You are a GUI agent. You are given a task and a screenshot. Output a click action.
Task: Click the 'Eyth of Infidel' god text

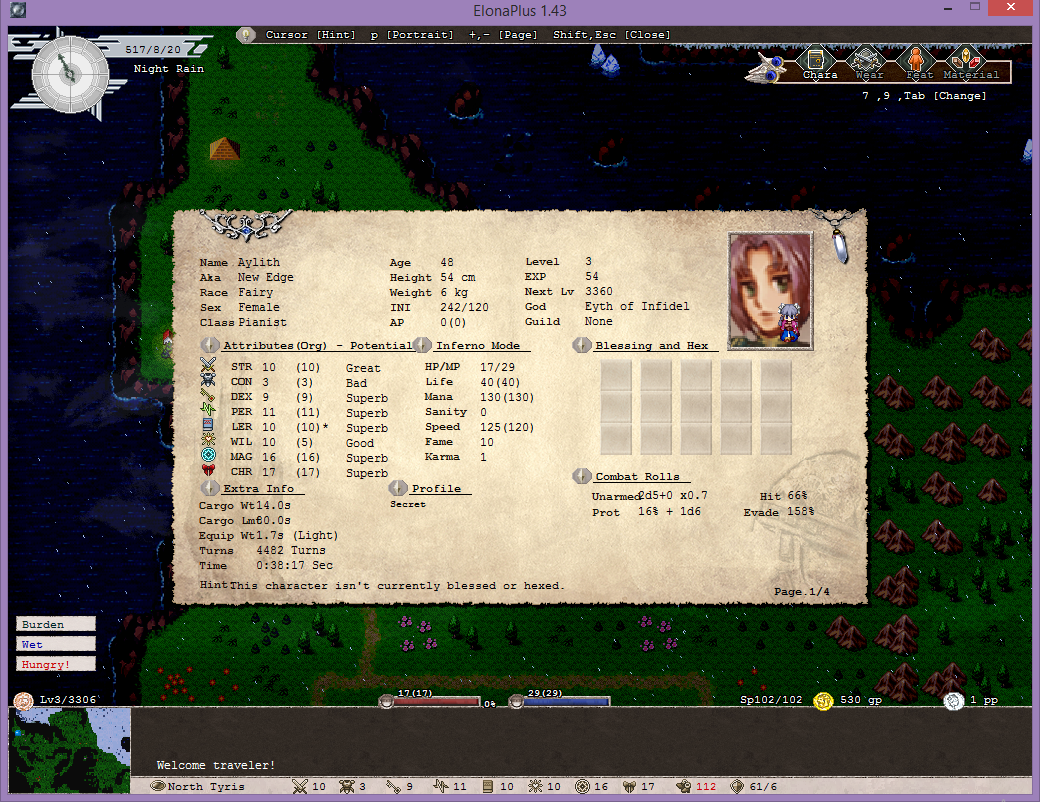coord(637,306)
